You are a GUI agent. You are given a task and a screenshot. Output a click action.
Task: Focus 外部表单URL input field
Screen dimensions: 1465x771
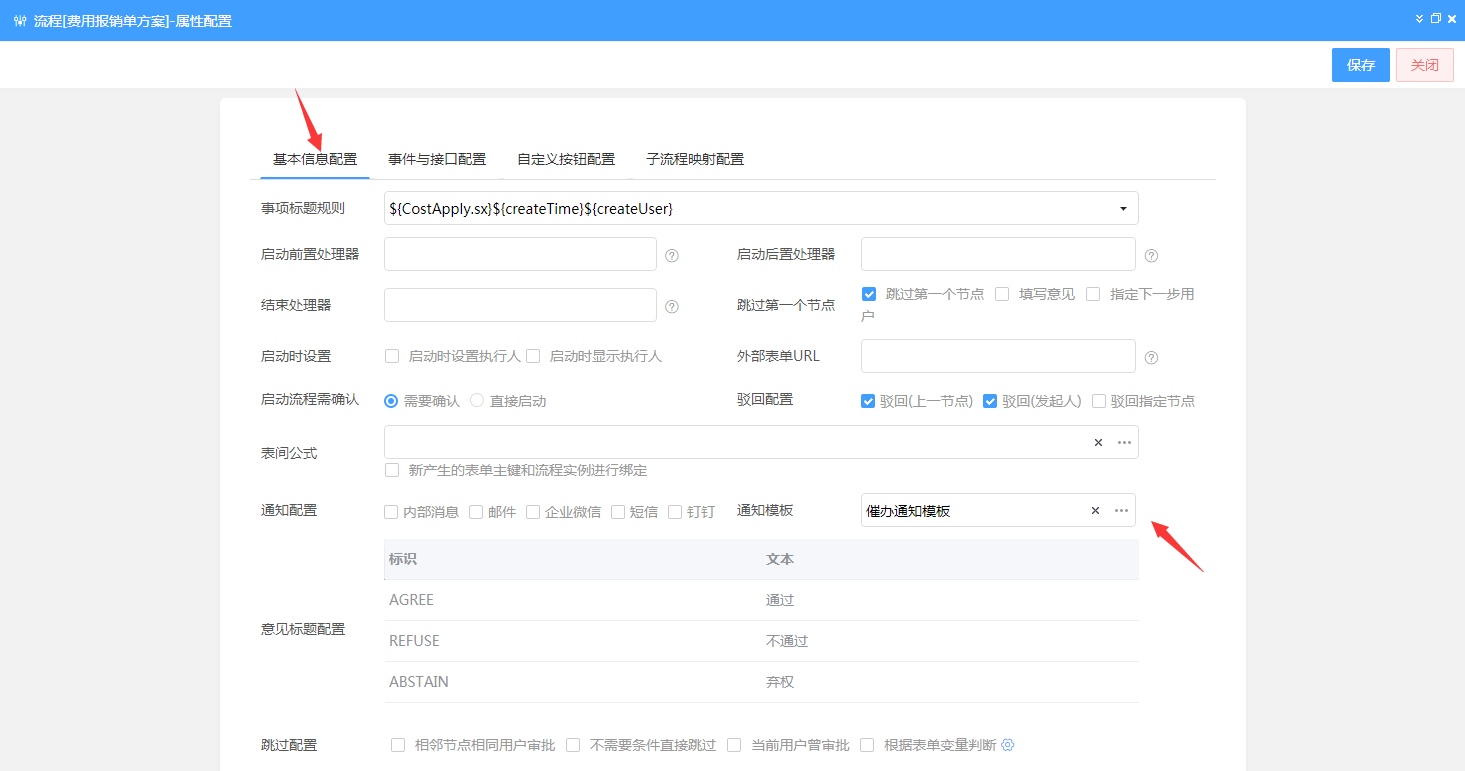coord(998,356)
